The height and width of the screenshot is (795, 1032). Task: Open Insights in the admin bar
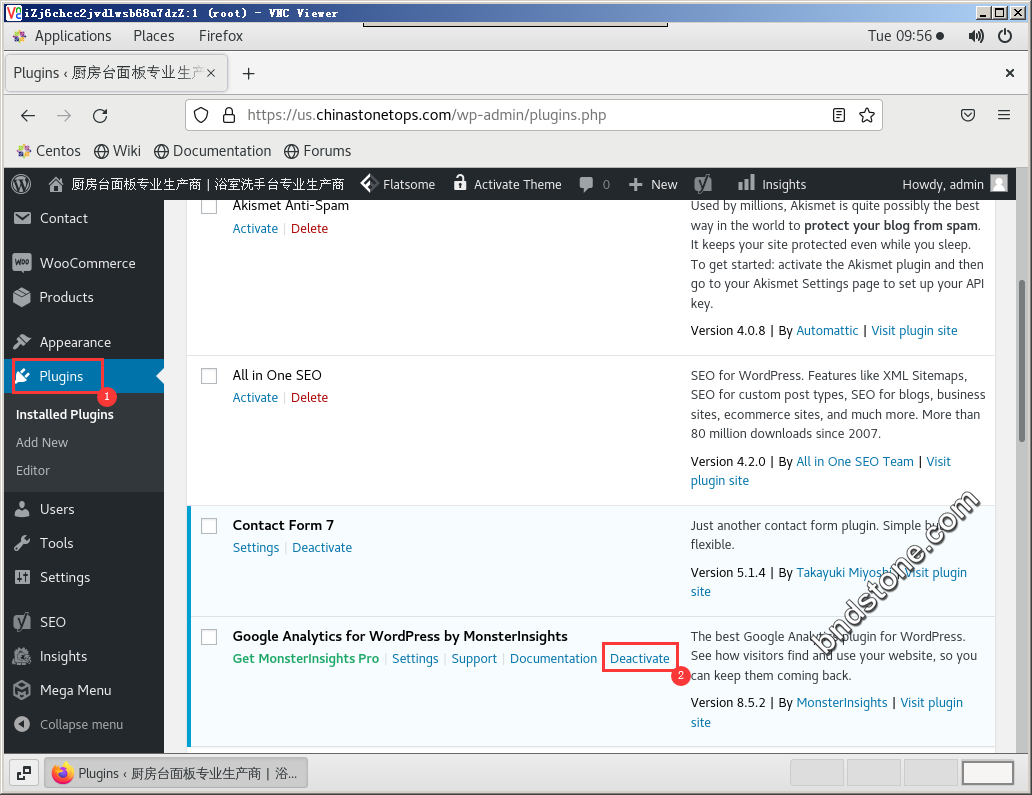[771, 184]
